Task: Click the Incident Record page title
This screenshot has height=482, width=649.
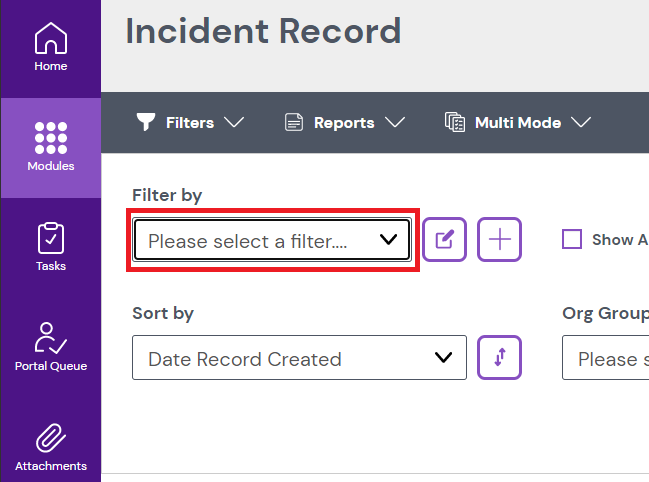Action: 263,32
